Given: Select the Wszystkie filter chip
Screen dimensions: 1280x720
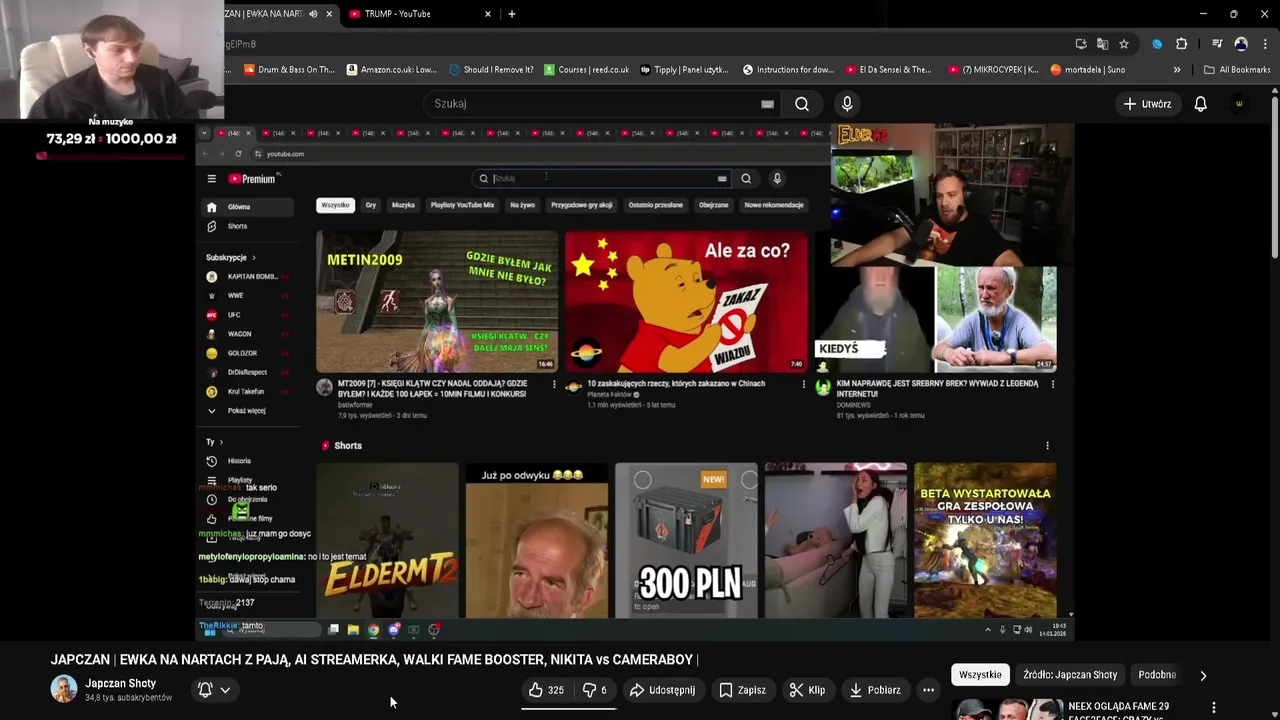Looking at the screenshot, I should click(980, 675).
